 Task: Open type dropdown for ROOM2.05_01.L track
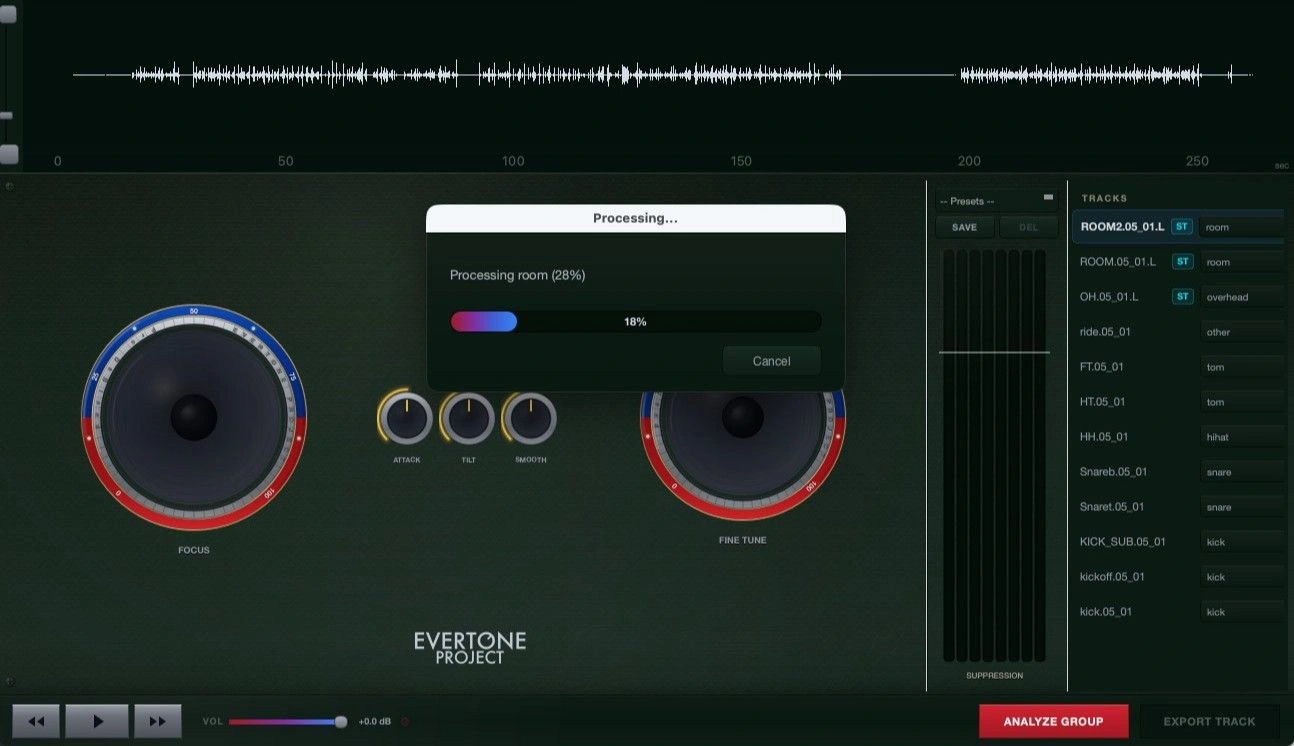1242,227
